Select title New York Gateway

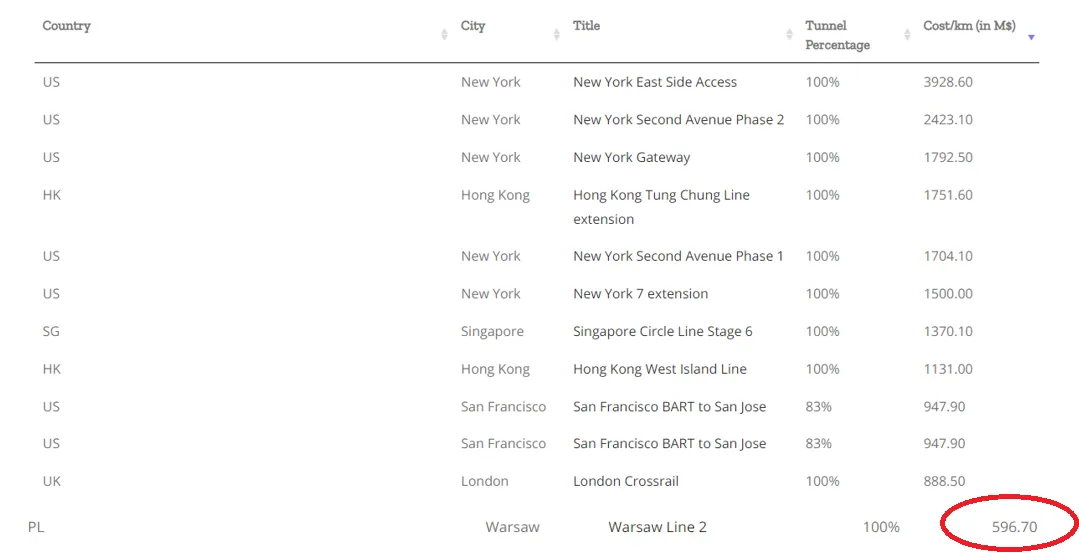[x=631, y=158]
